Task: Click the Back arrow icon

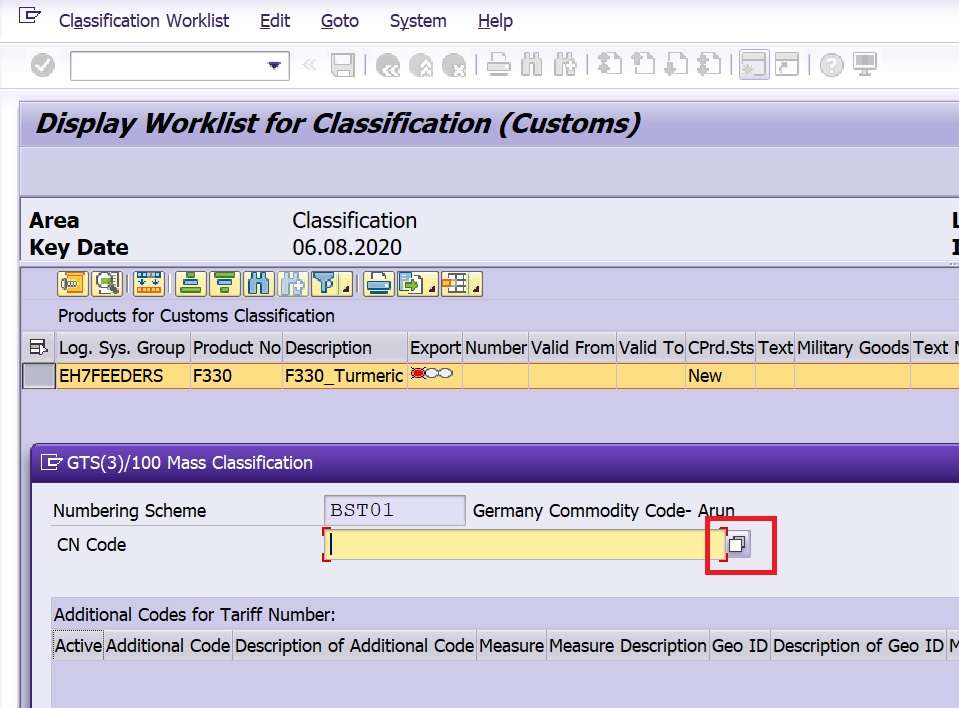Action: click(388, 65)
